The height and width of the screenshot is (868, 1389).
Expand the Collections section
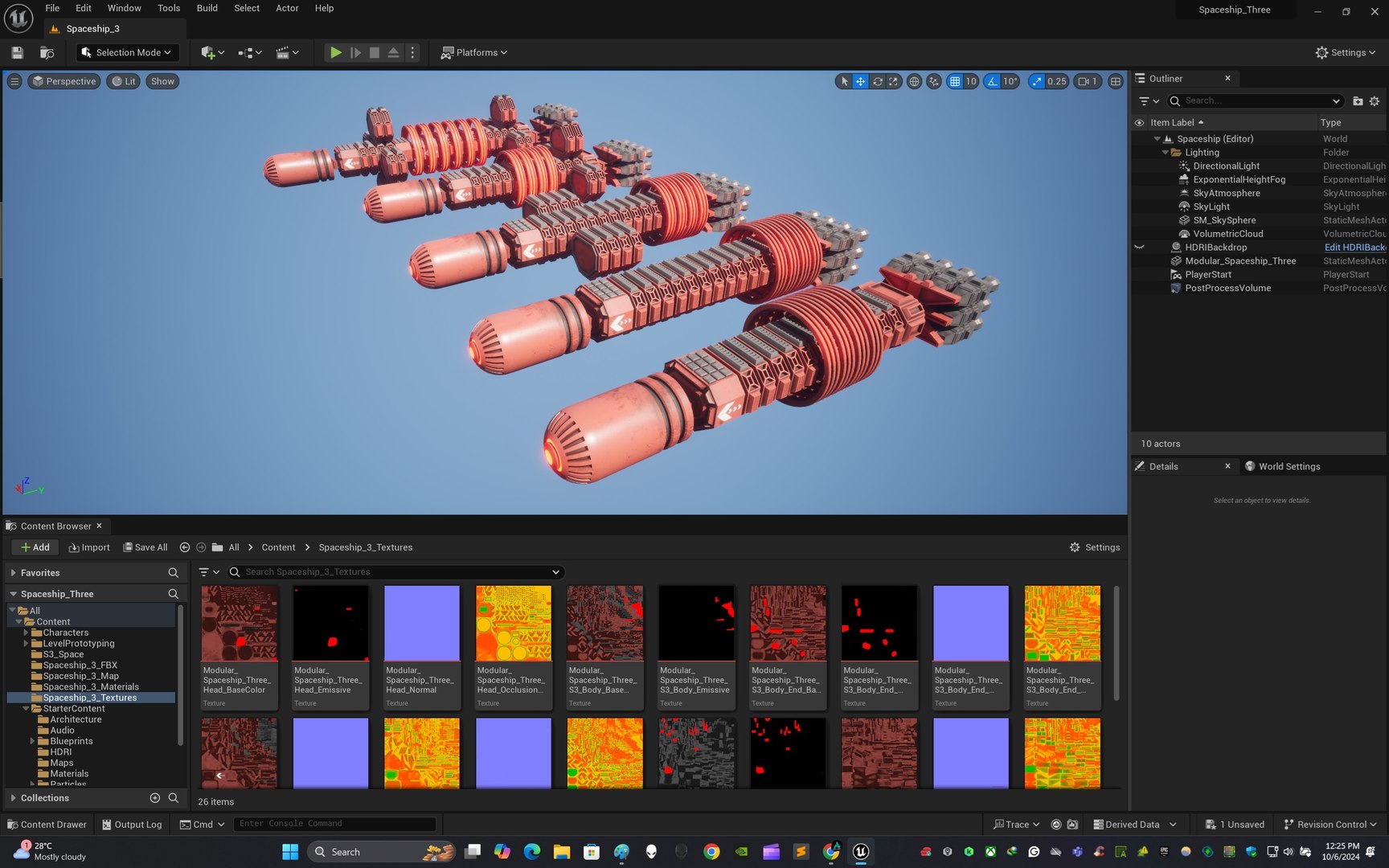pyautogui.click(x=13, y=798)
